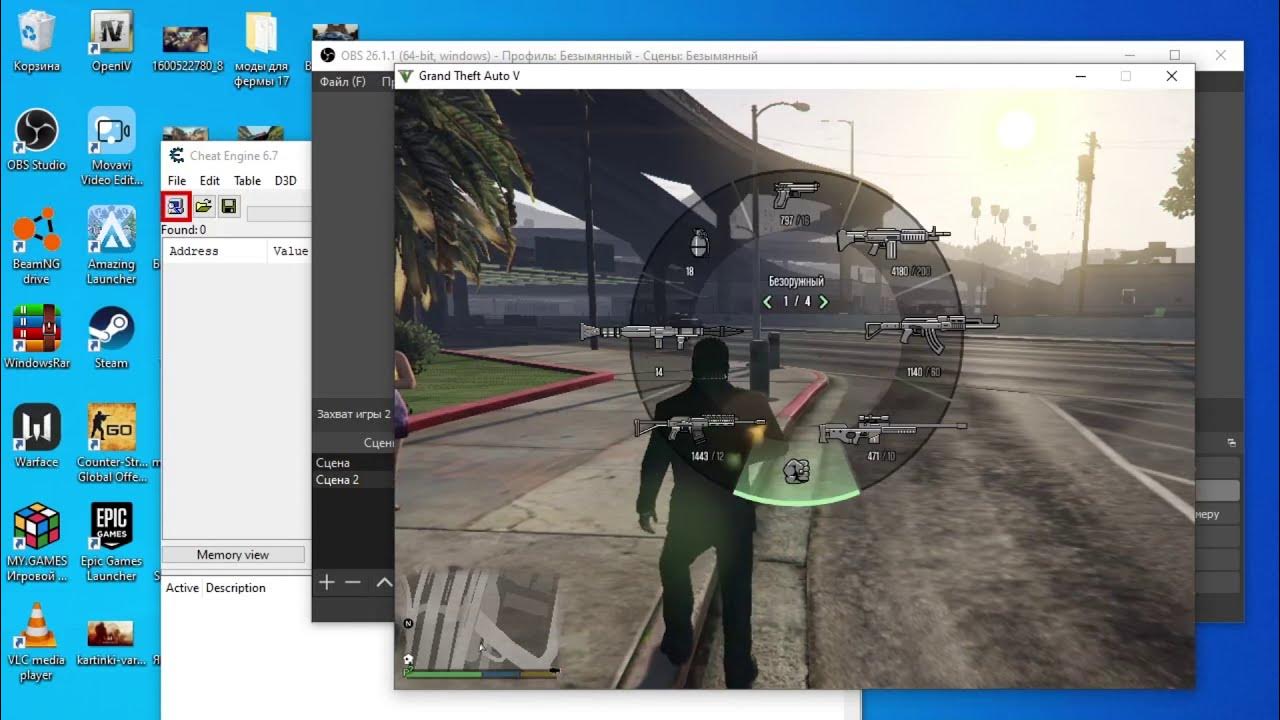Image resolution: width=1280 pixels, height=720 pixels.
Task: Close the Grand Theft Auto V window
Action: 1172,76
